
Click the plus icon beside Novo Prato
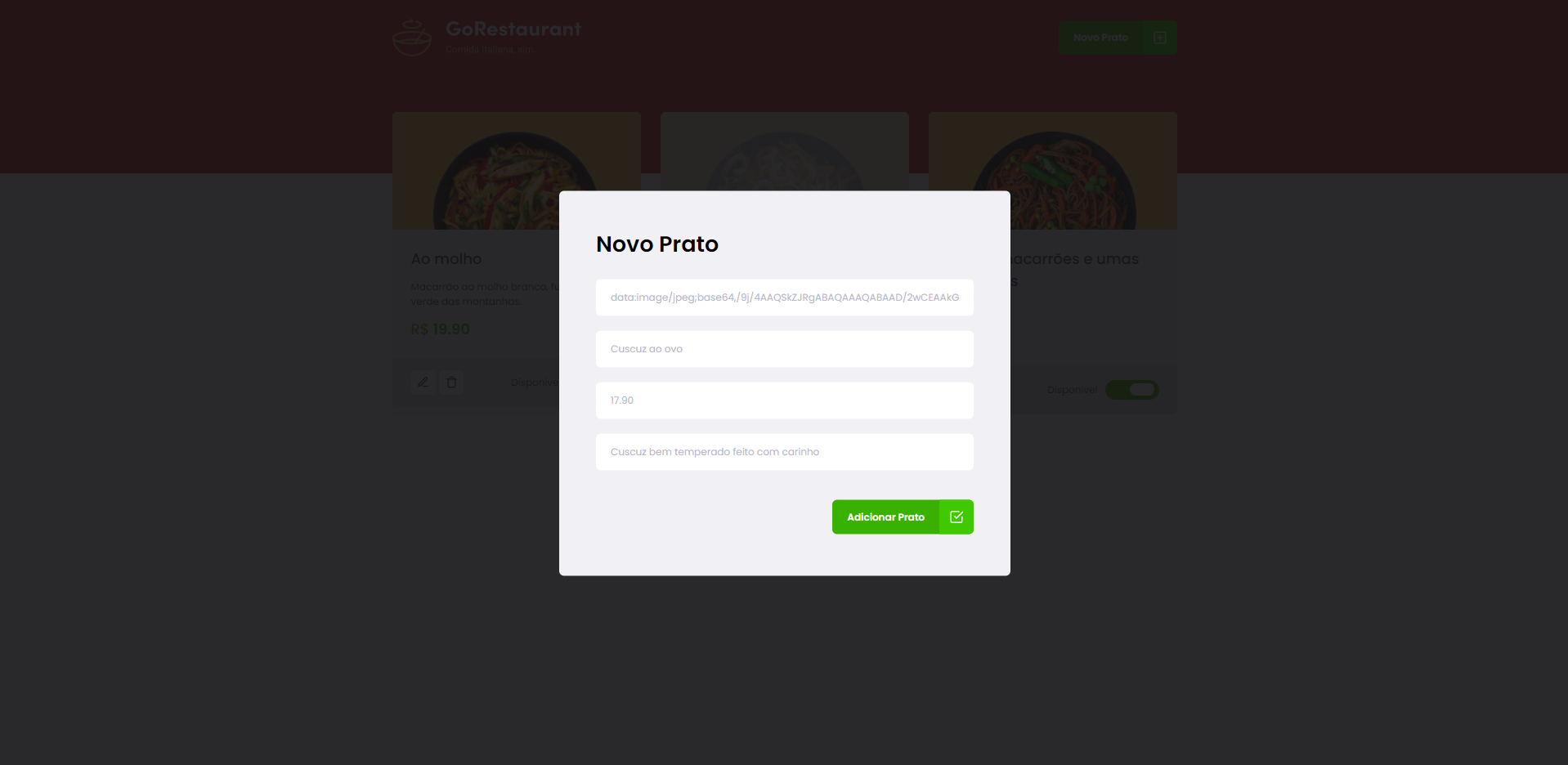click(x=1159, y=38)
